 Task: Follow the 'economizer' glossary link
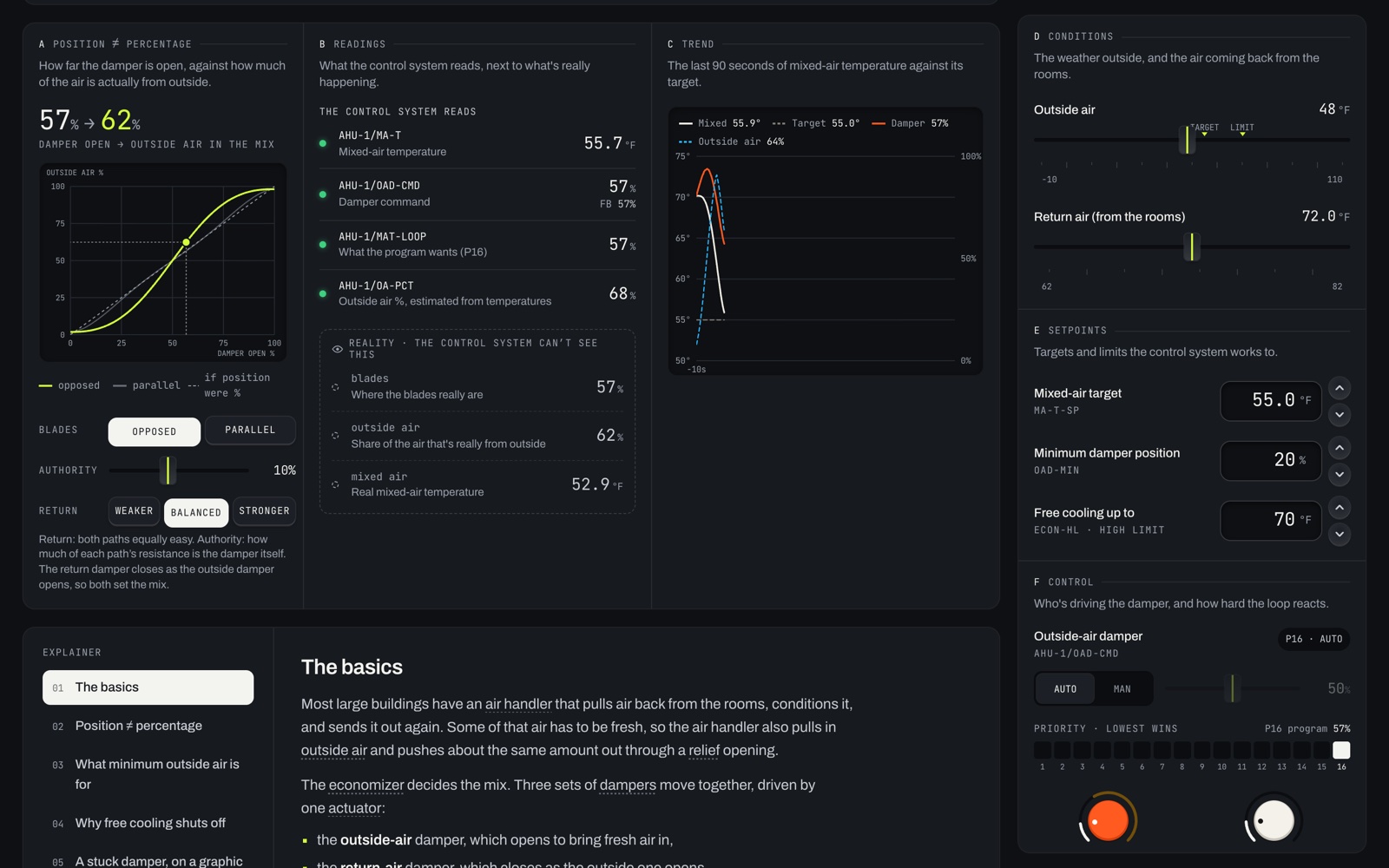[366, 785]
